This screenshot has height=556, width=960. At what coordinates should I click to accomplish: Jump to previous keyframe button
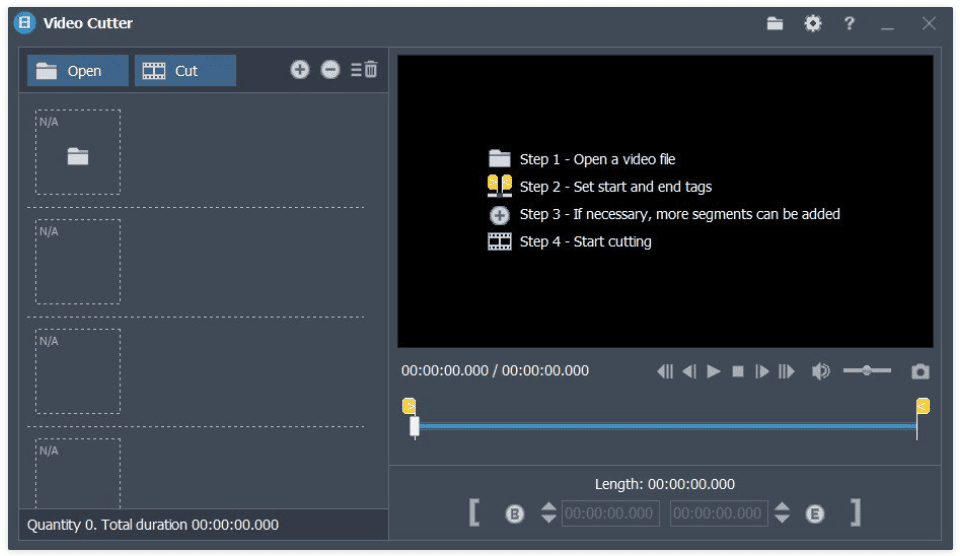[x=665, y=372]
